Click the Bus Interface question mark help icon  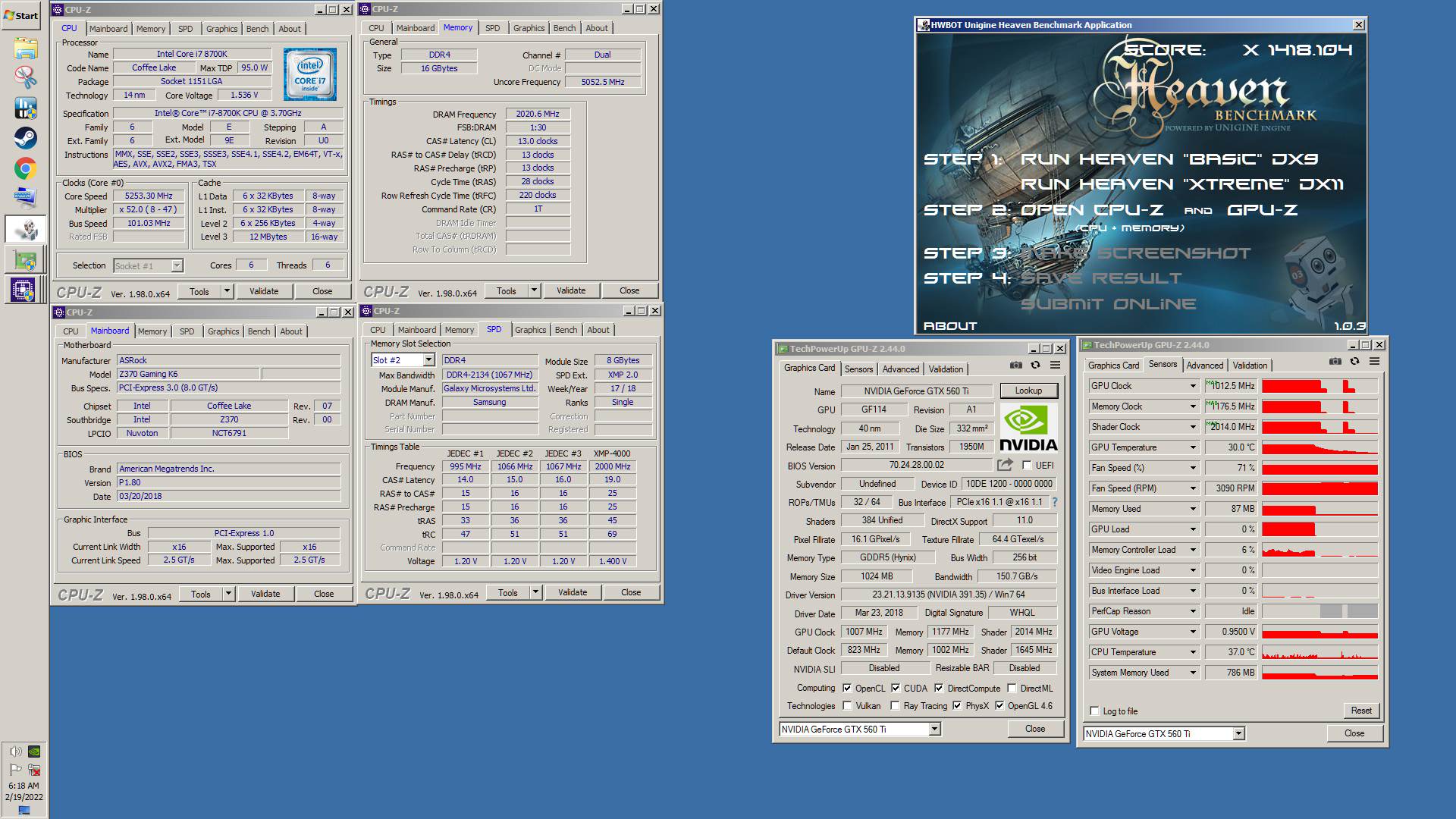1054,502
